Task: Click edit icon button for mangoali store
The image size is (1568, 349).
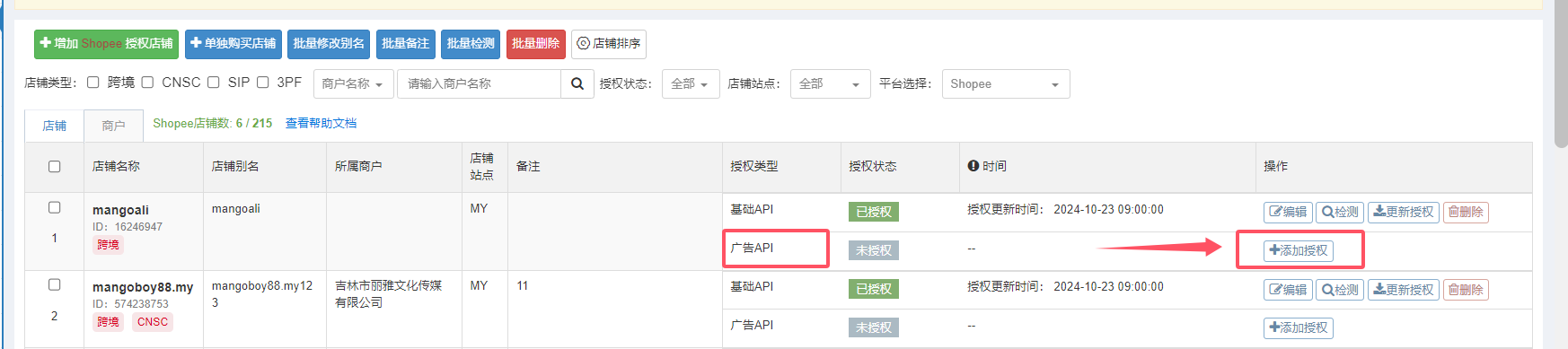Action: point(1288,213)
